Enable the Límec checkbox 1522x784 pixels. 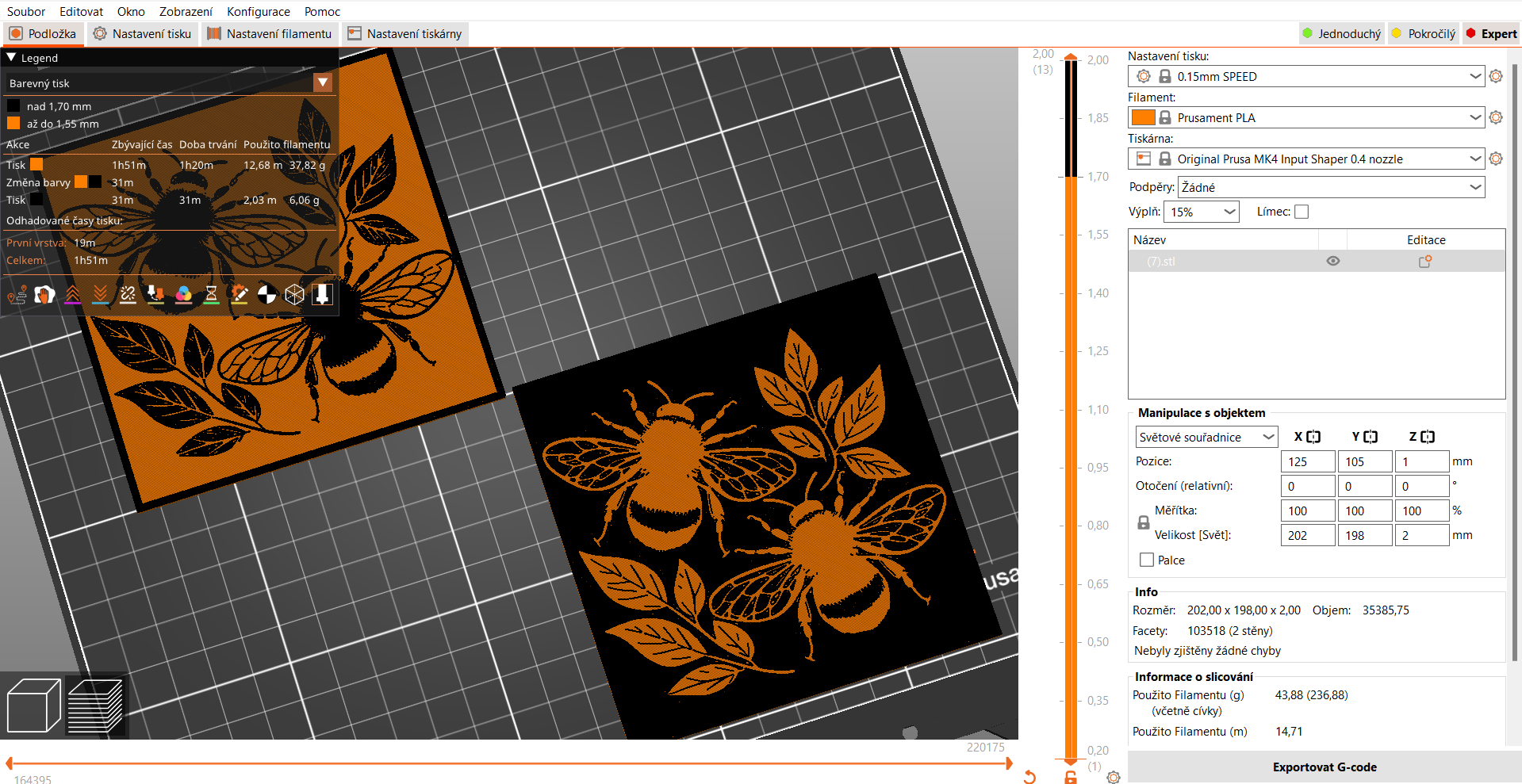tap(1302, 212)
